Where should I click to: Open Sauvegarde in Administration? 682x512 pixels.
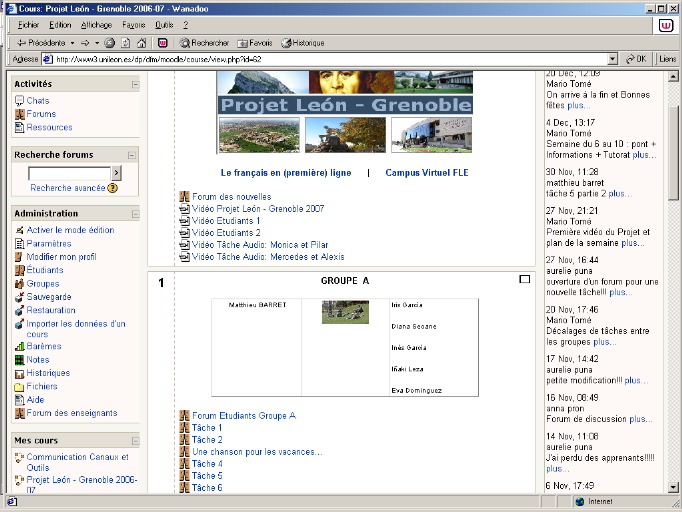click(x=48, y=297)
